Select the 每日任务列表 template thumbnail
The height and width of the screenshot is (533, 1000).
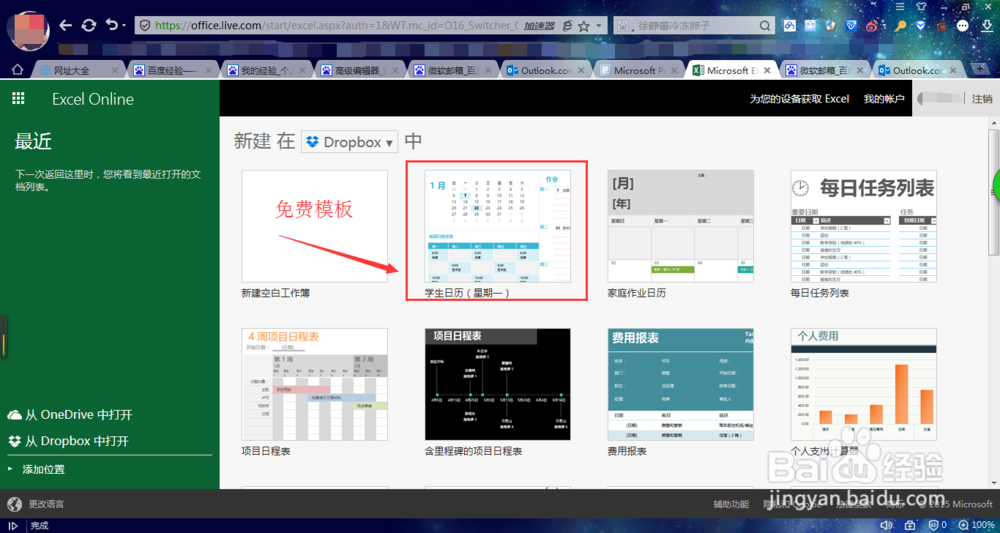coord(864,226)
